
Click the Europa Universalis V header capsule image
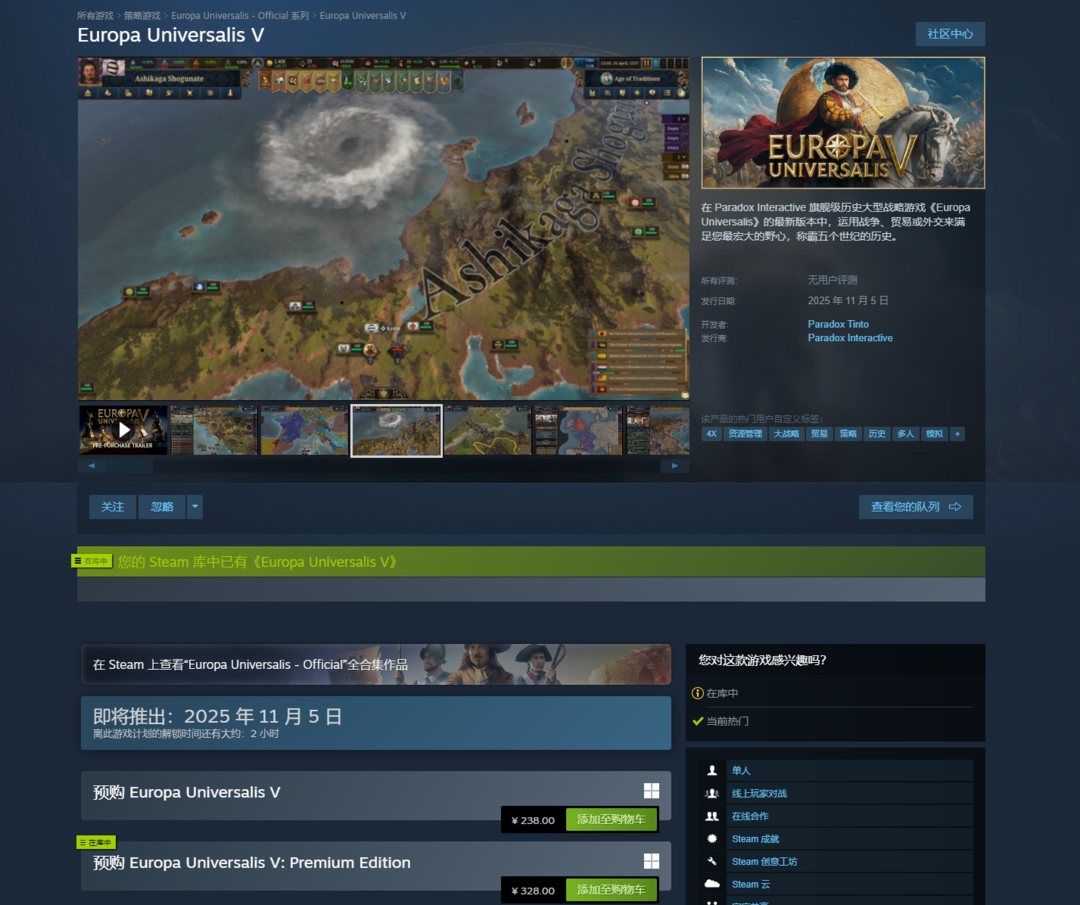[843, 123]
